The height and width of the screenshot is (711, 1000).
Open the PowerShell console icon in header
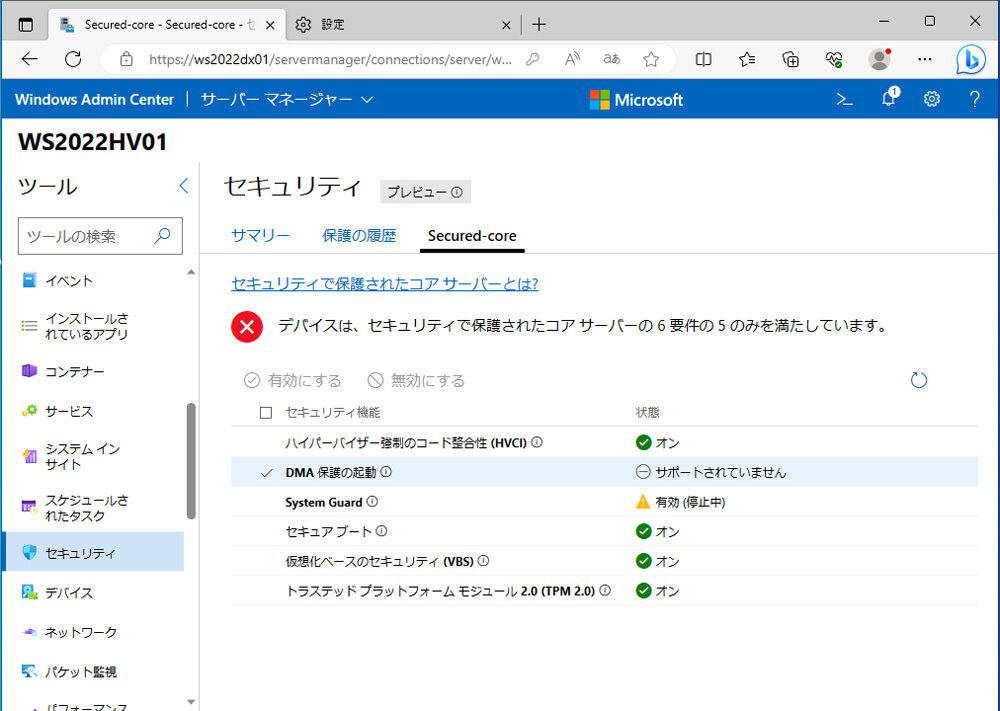[x=844, y=99]
